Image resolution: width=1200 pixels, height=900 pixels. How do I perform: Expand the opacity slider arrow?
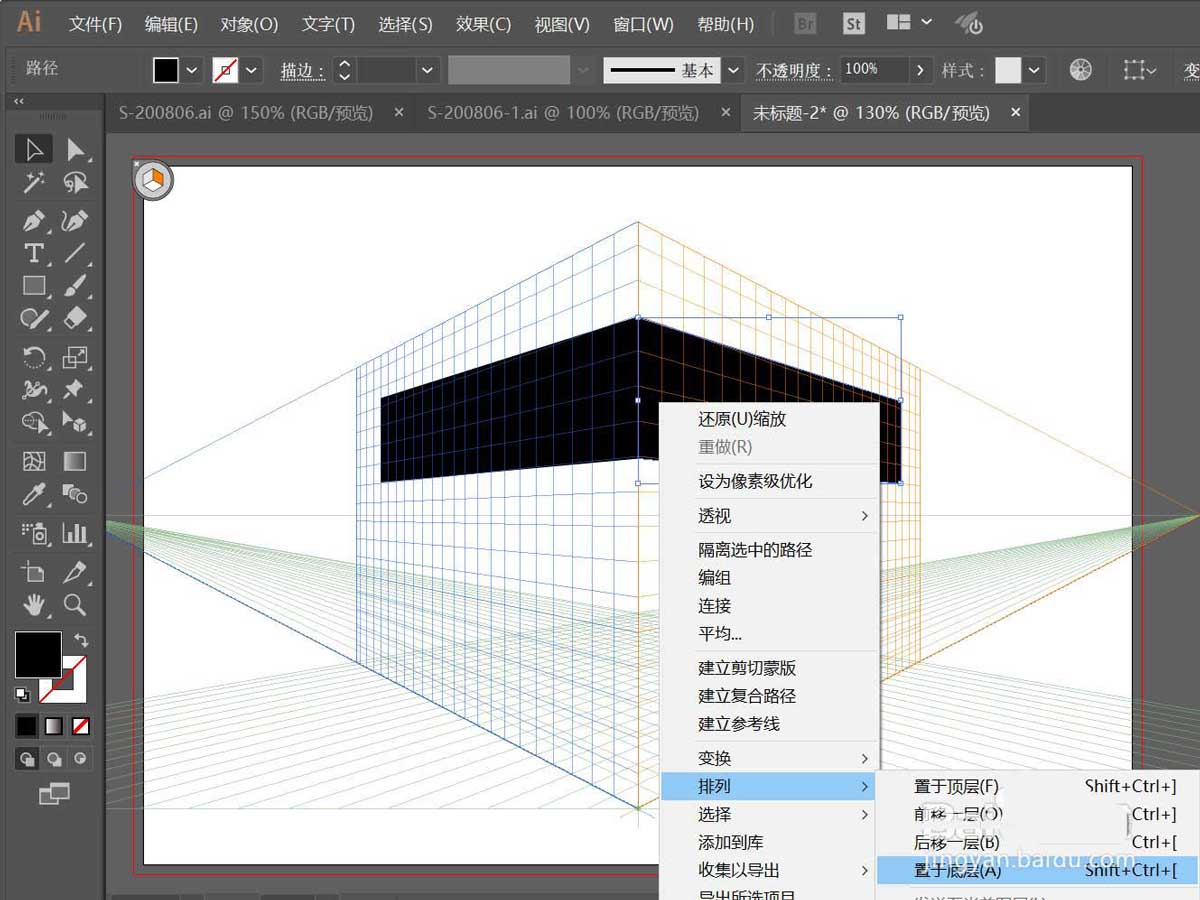pyautogui.click(x=921, y=70)
